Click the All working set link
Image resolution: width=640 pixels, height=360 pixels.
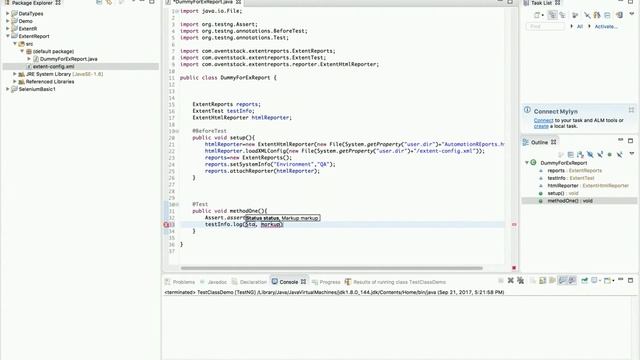click(580, 27)
